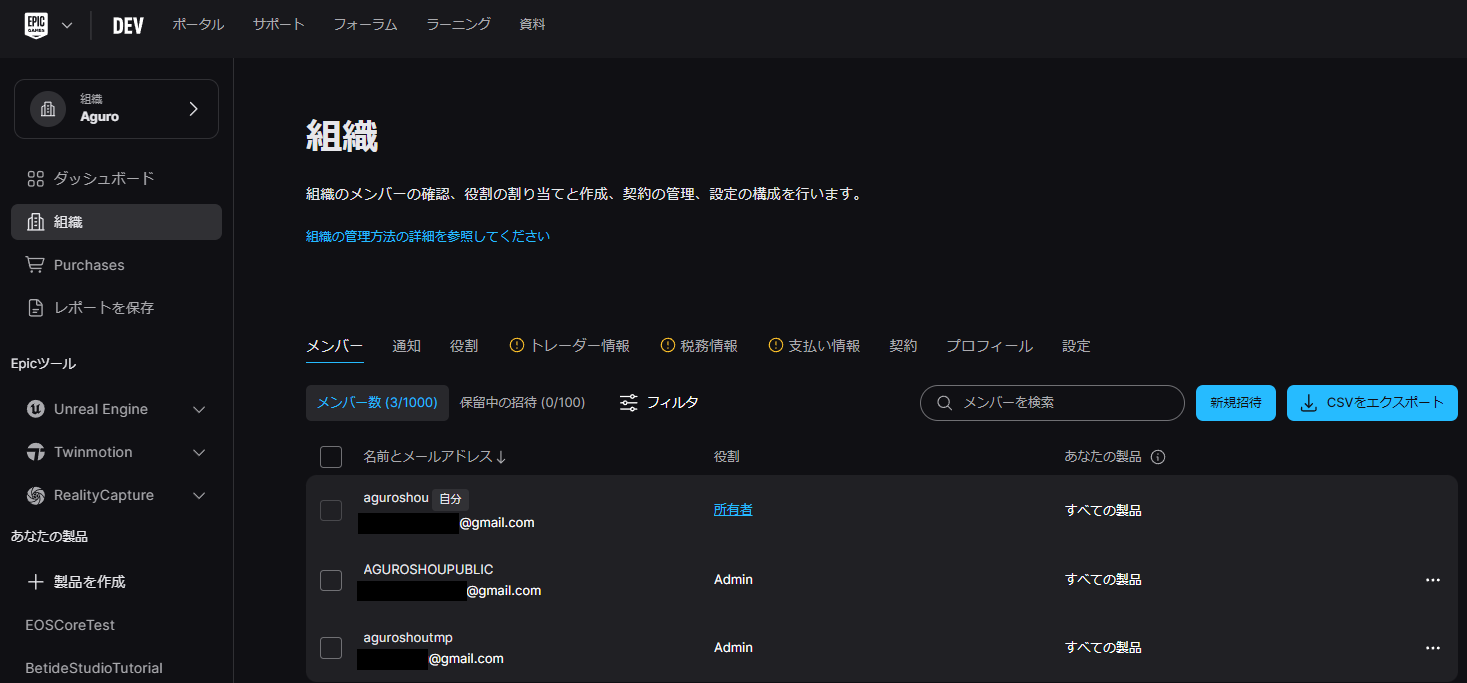
Task: Open the 所有者 role link
Action: click(x=733, y=509)
